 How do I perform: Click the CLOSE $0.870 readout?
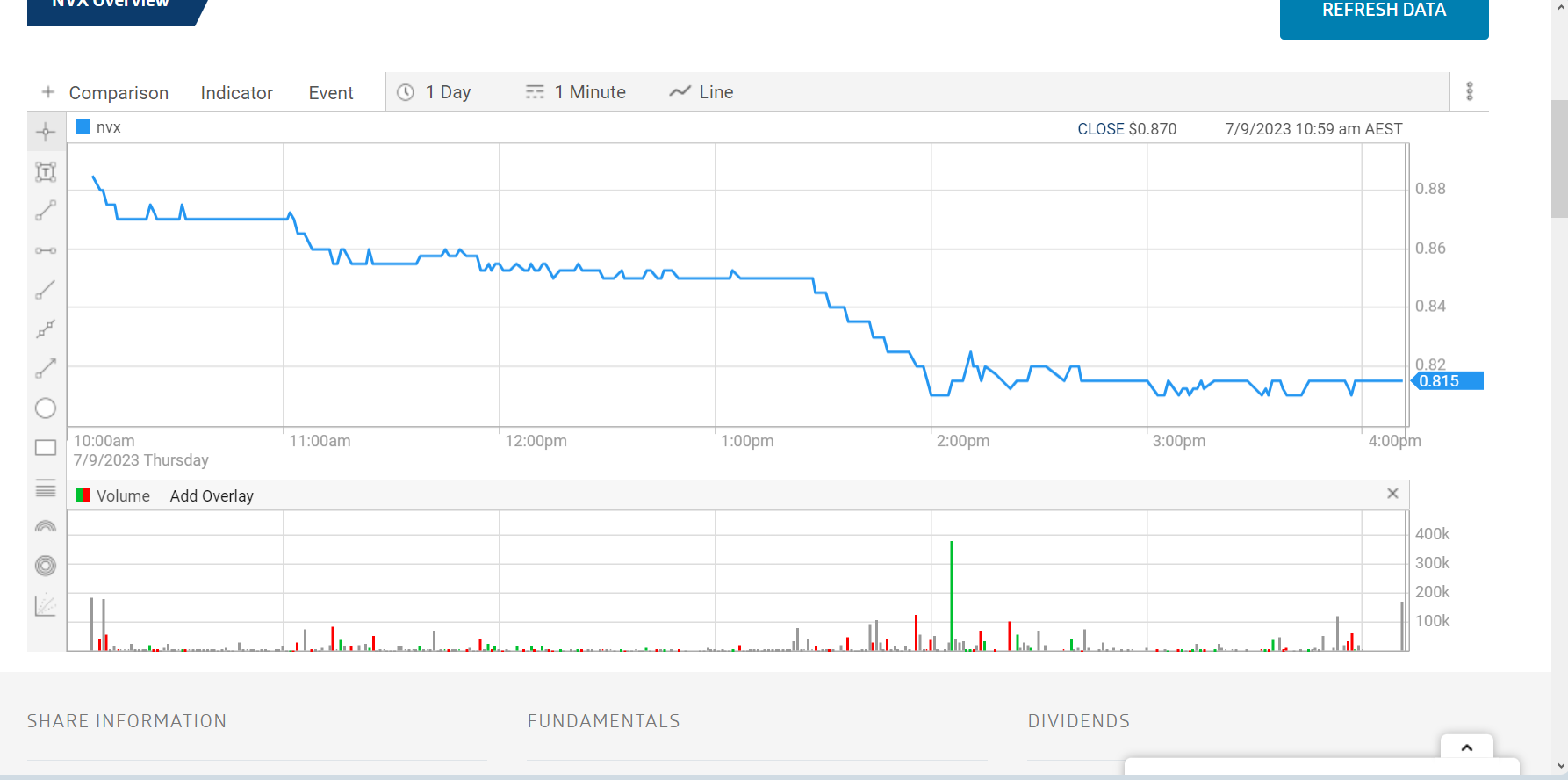coord(1127,129)
